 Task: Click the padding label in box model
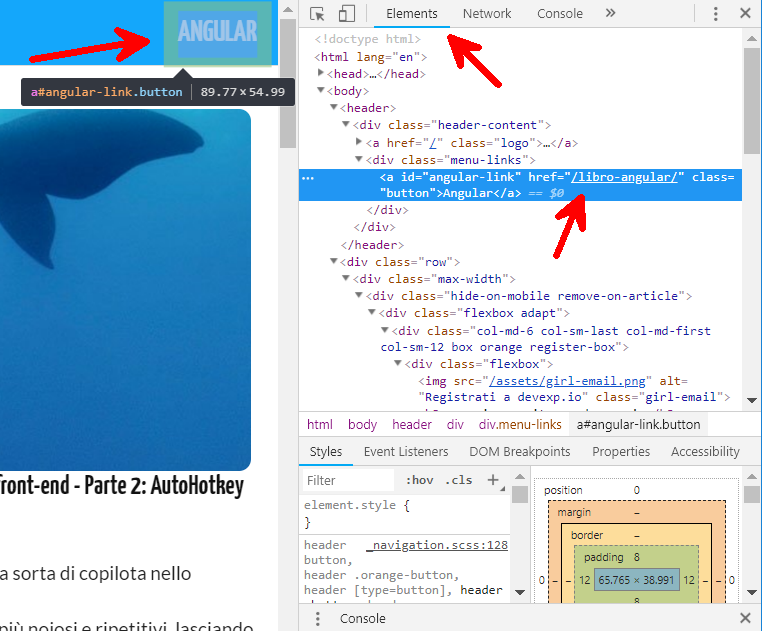click(x=604, y=557)
